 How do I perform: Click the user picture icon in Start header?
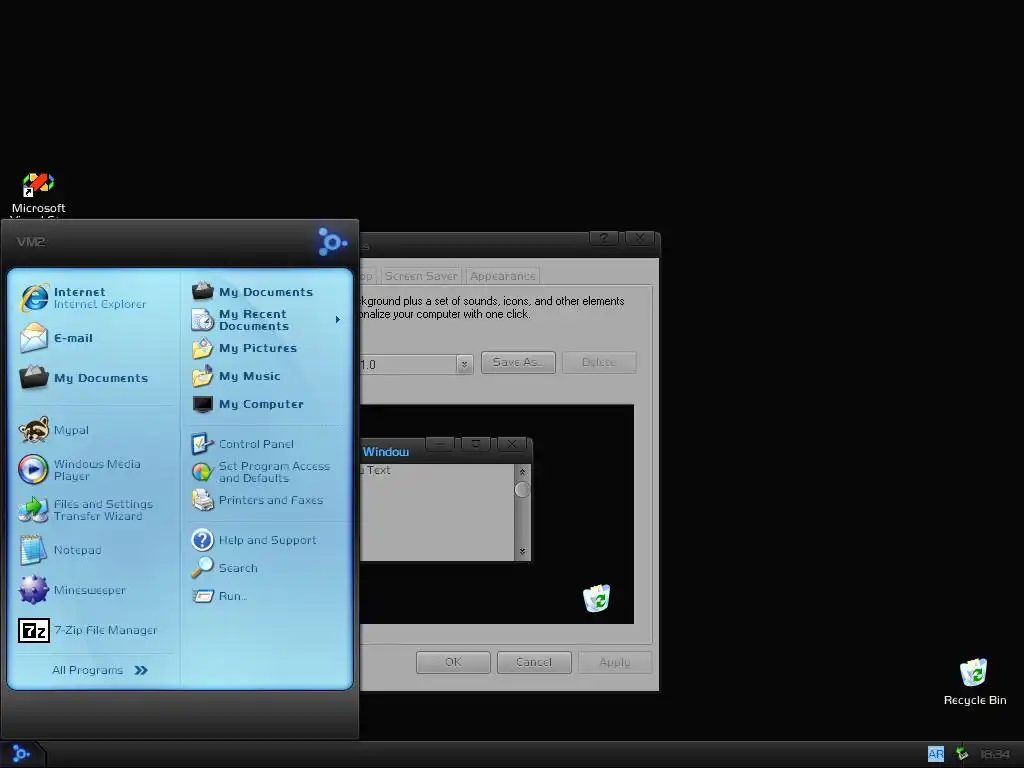coord(332,242)
